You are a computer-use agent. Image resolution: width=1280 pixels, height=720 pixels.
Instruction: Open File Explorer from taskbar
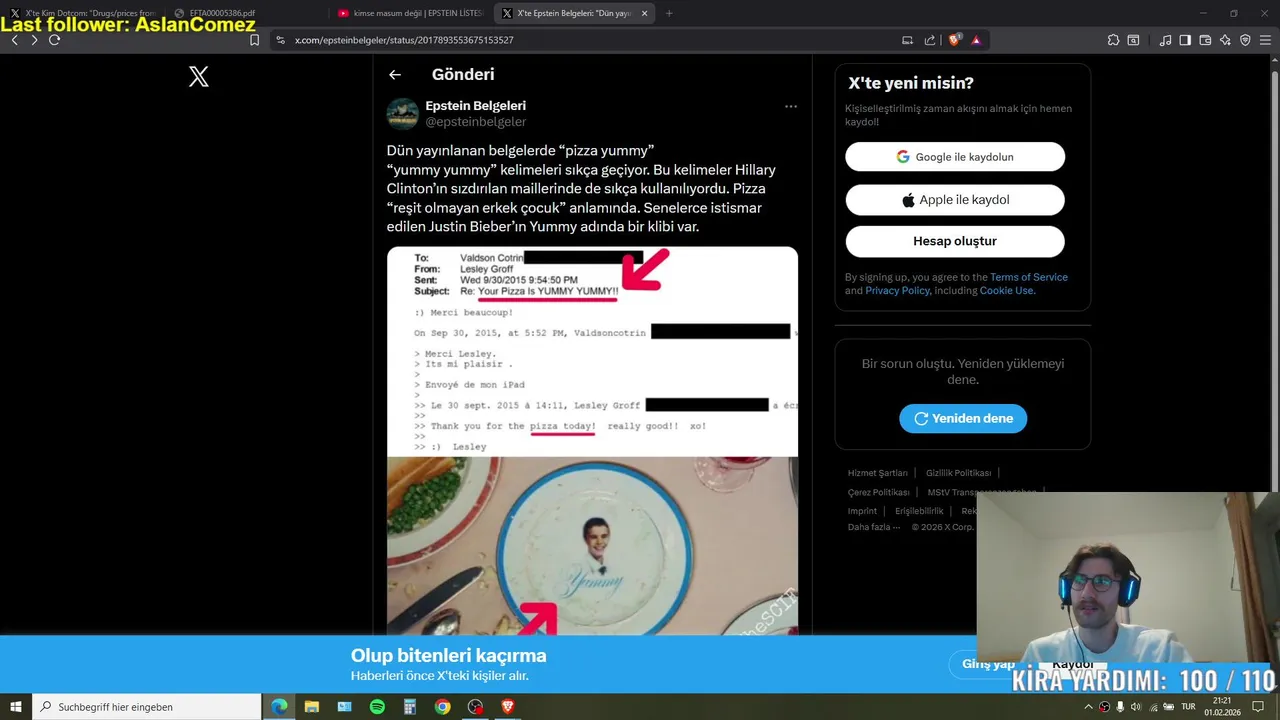[x=312, y=706]
